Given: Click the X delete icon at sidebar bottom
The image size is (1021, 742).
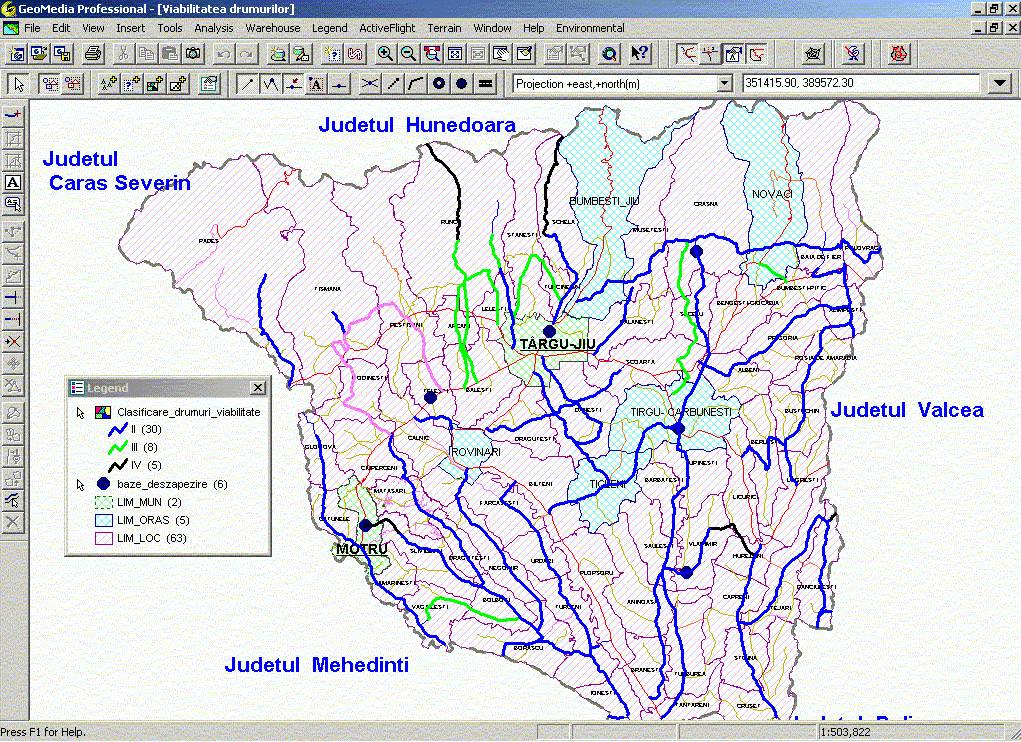Looking at the screenshot, I should 13,521.
